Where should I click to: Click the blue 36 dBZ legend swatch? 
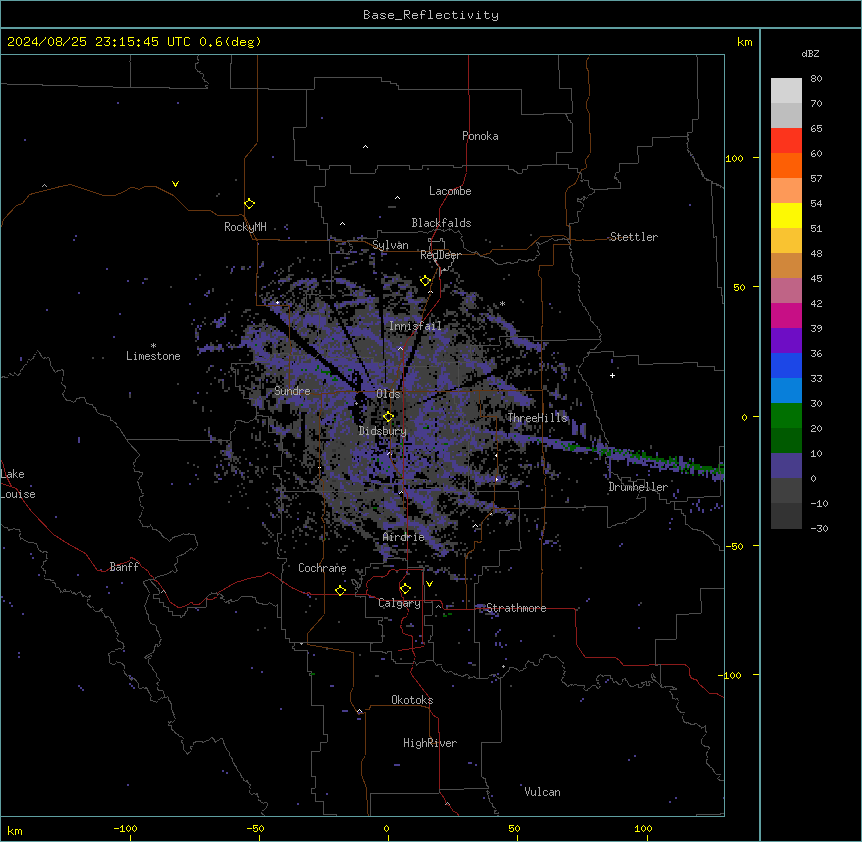pyautogui.click(x=786, y=365)
